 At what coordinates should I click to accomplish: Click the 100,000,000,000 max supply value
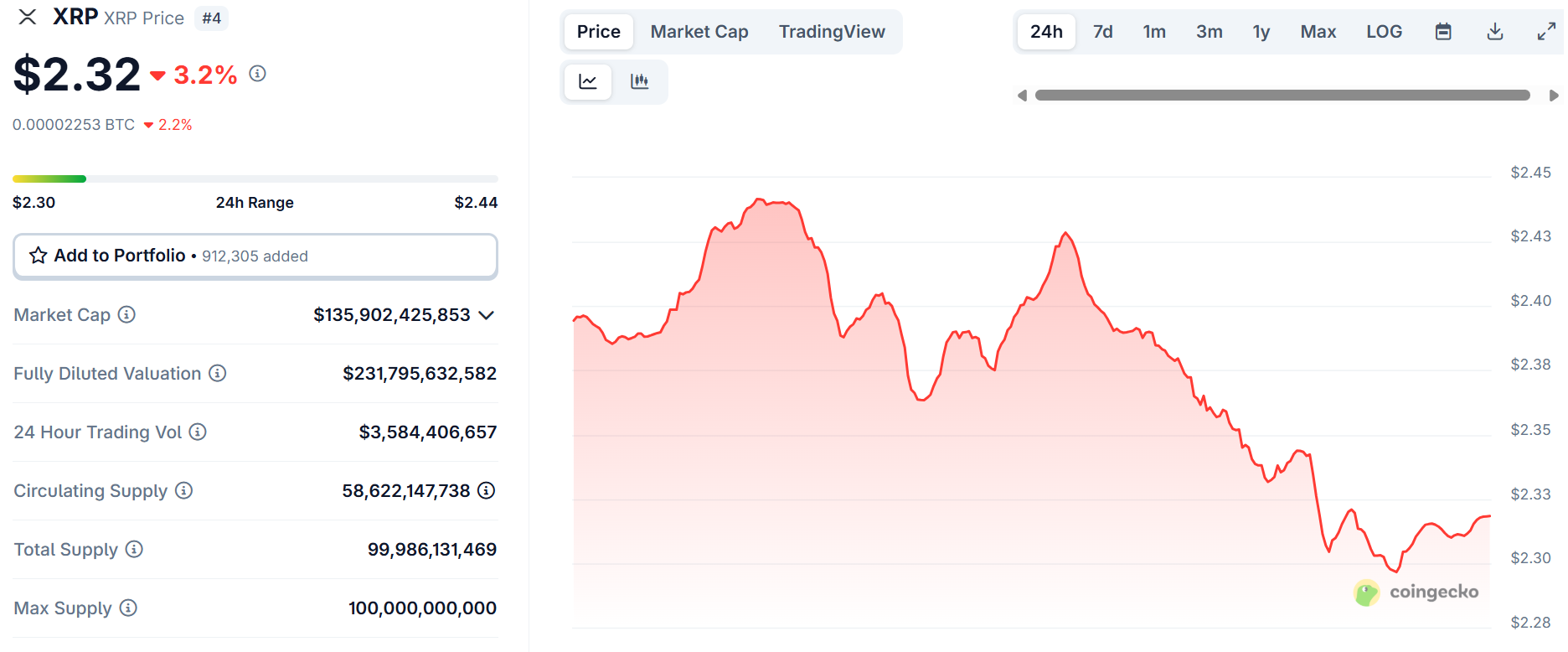click(423, 608)
